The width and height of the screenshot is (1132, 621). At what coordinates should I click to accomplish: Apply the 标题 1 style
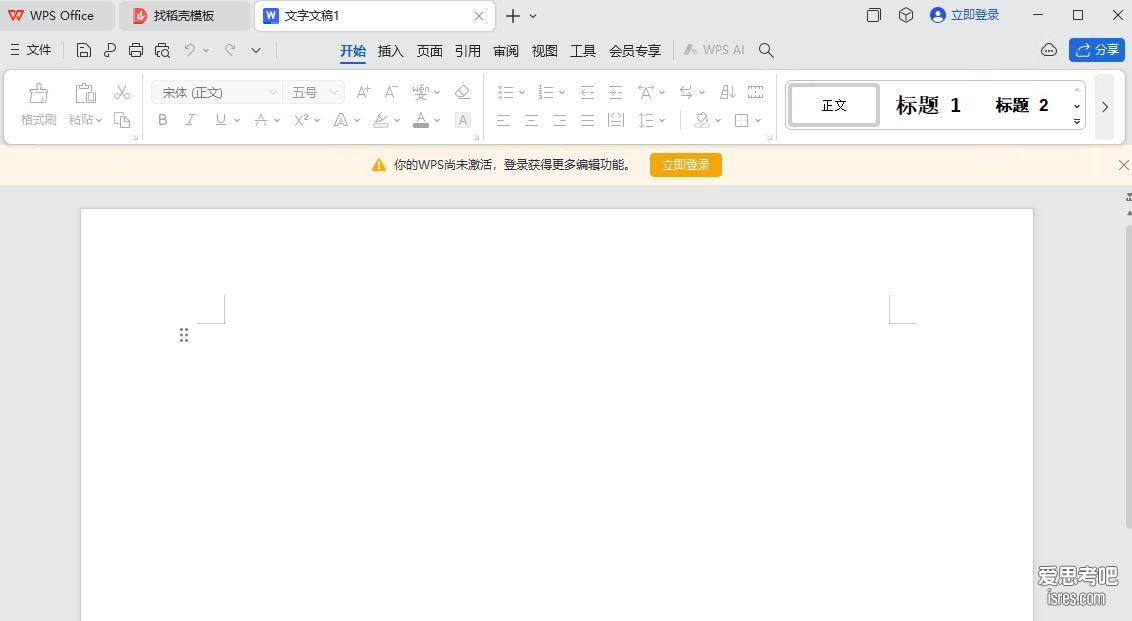click(x=928, y=105)
